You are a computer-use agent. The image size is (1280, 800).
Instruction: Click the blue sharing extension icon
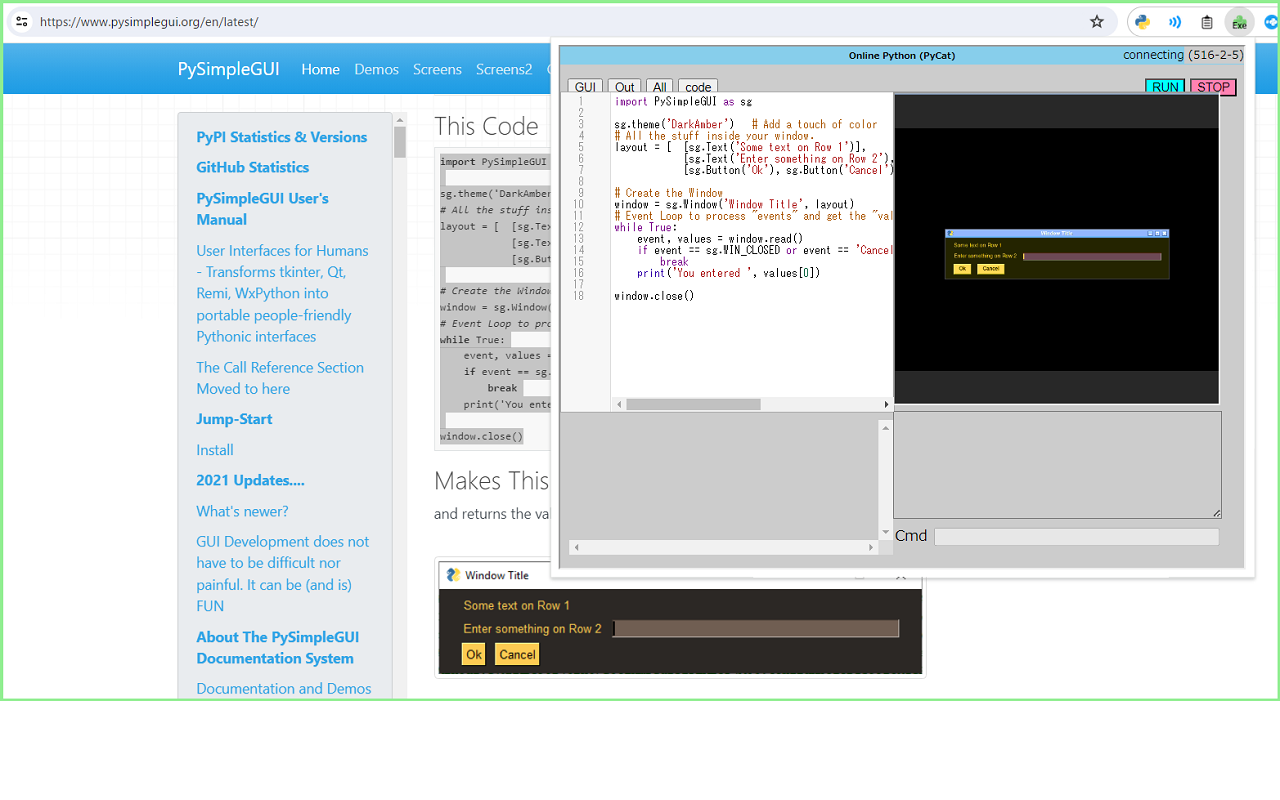click(x=1270, y=21)
